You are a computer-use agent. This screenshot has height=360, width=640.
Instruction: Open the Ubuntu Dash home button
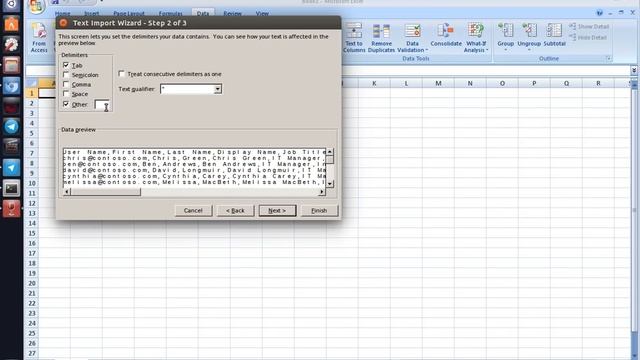coord(11,5)
